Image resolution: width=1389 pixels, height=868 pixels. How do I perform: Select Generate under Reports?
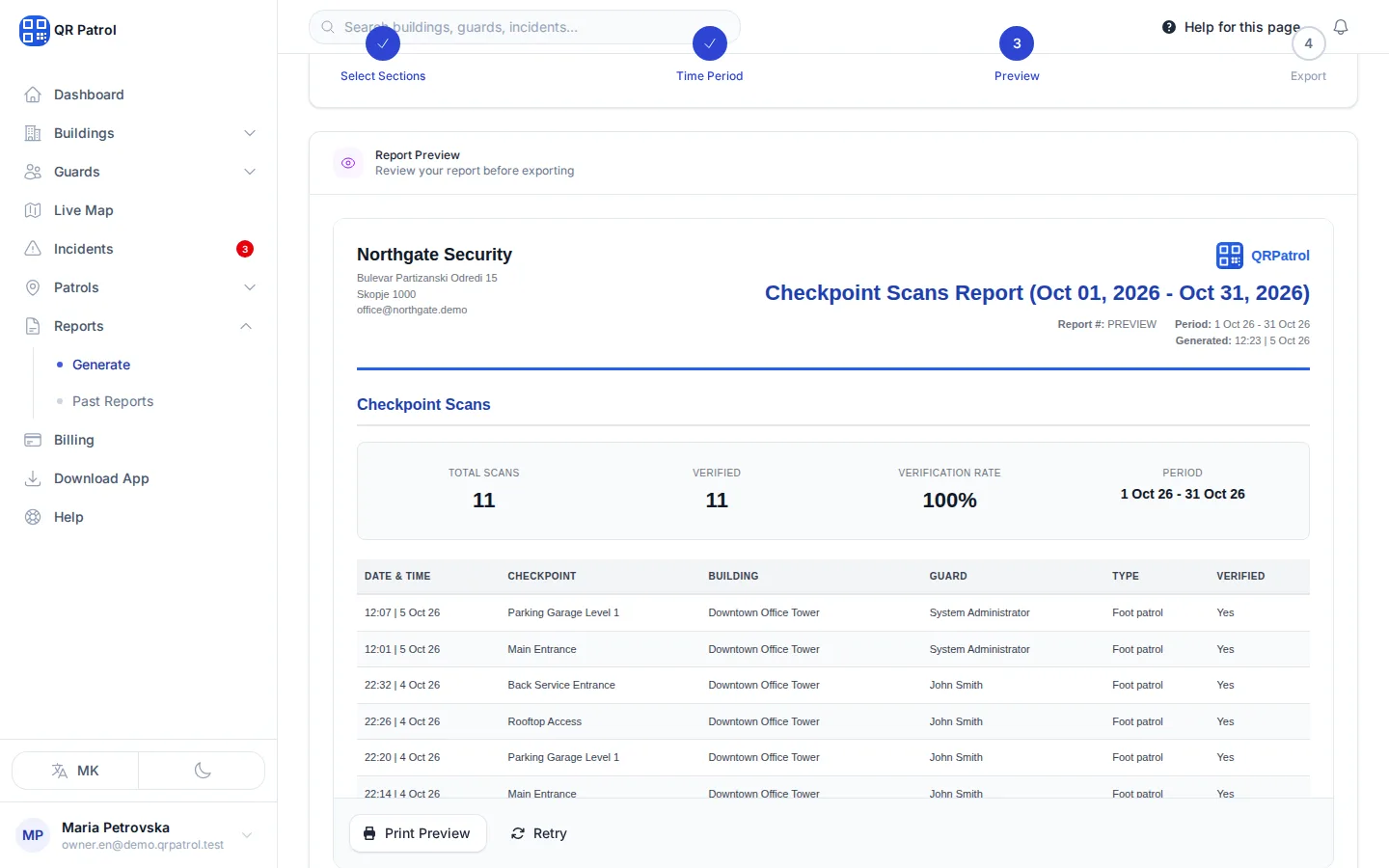pyautogui.click(x=101, y=365)
